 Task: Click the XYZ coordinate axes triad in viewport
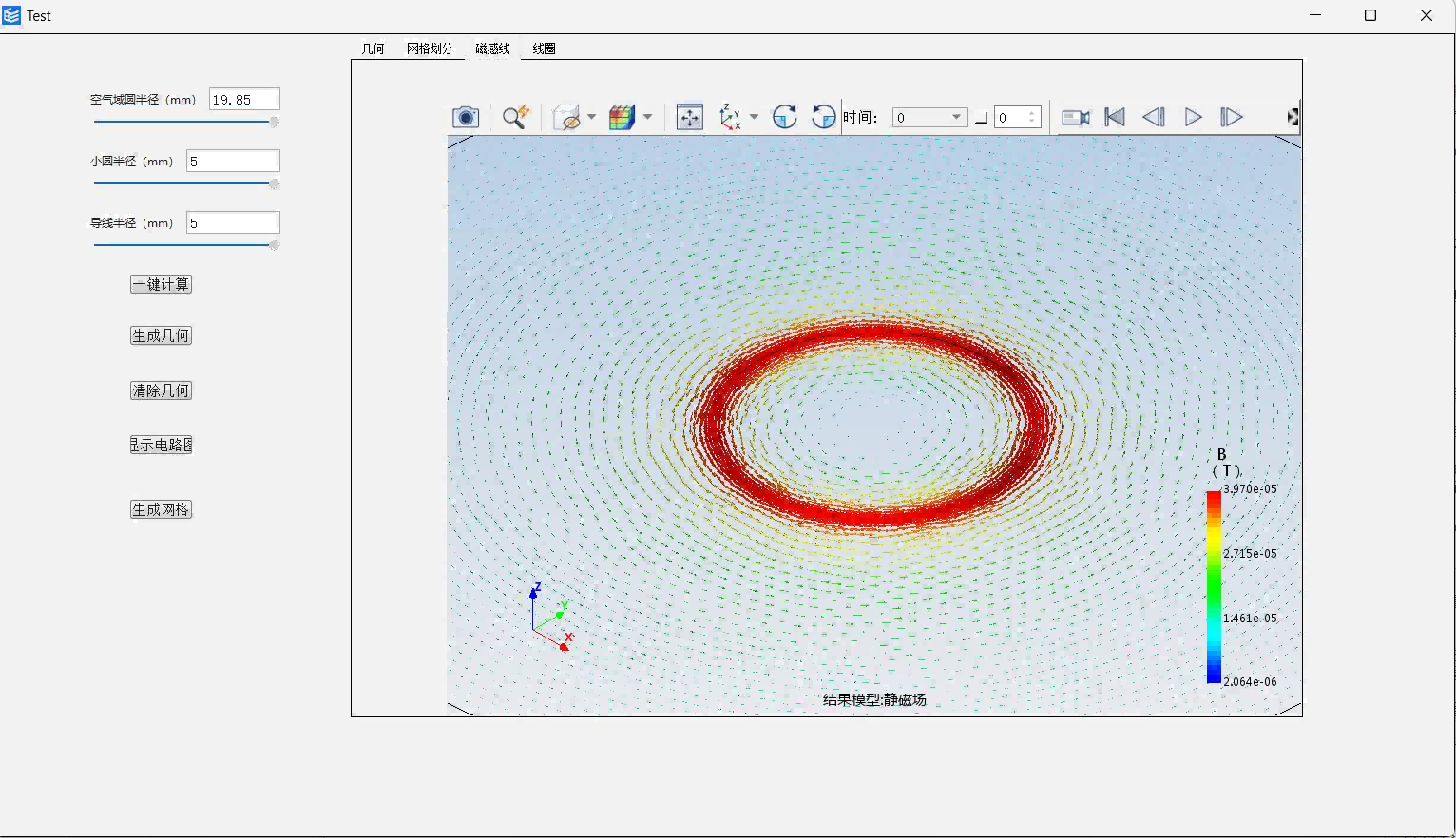point(549,618)
